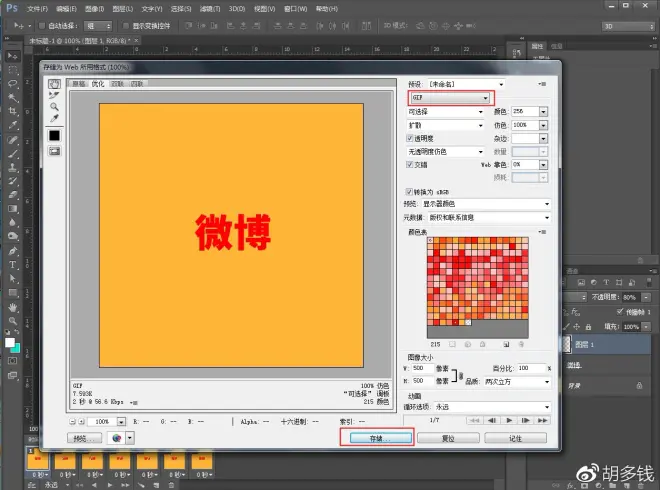
Task: Select the Slice Select tool in the dialog
Action: click(x=54, y=96)
